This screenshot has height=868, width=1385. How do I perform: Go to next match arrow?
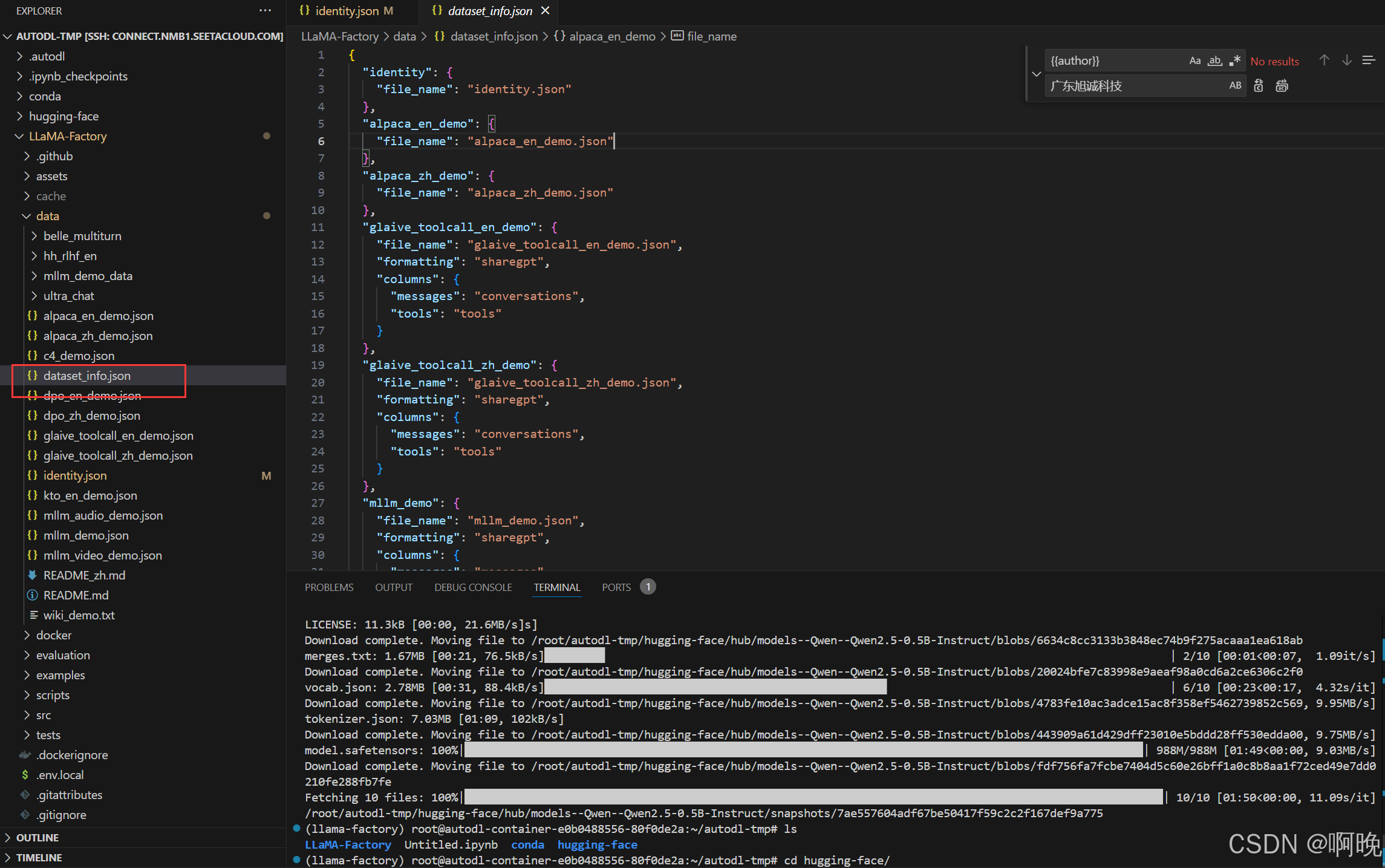tap(1347, 60)
